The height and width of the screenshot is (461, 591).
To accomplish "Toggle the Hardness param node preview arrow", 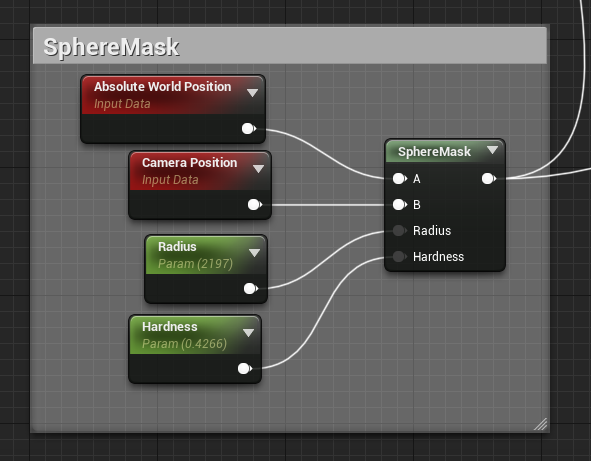I will pos(248,333).
